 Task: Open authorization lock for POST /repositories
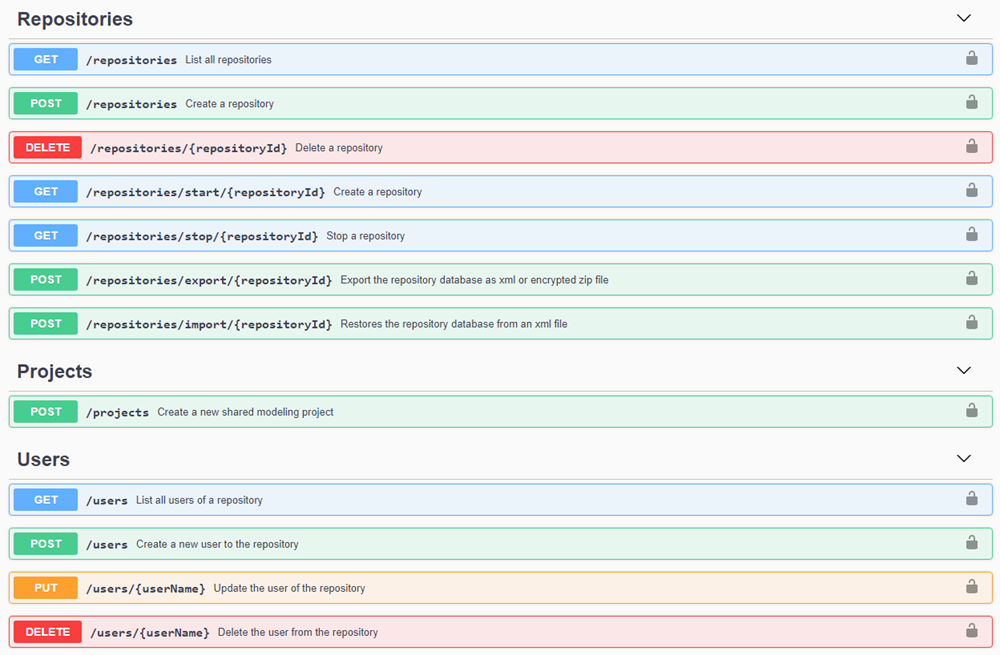(x=971, y=103)
